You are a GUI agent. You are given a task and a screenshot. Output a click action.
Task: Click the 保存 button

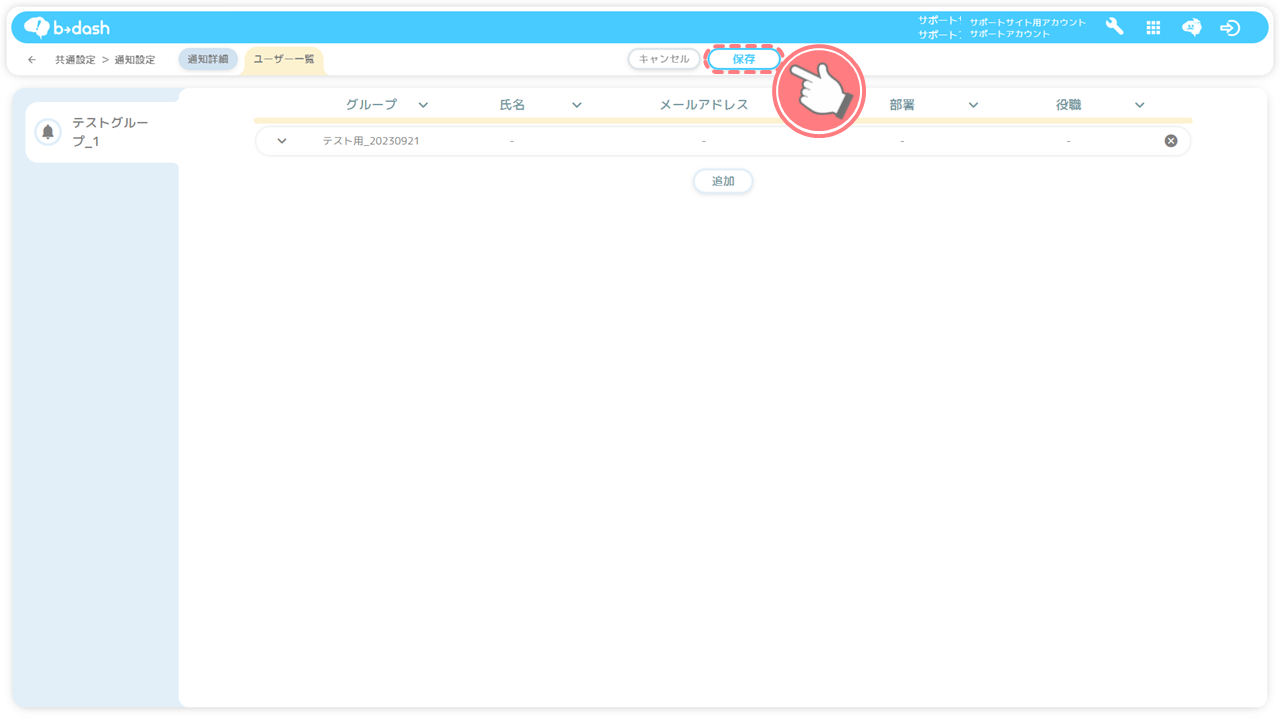(x=744, y=59)
